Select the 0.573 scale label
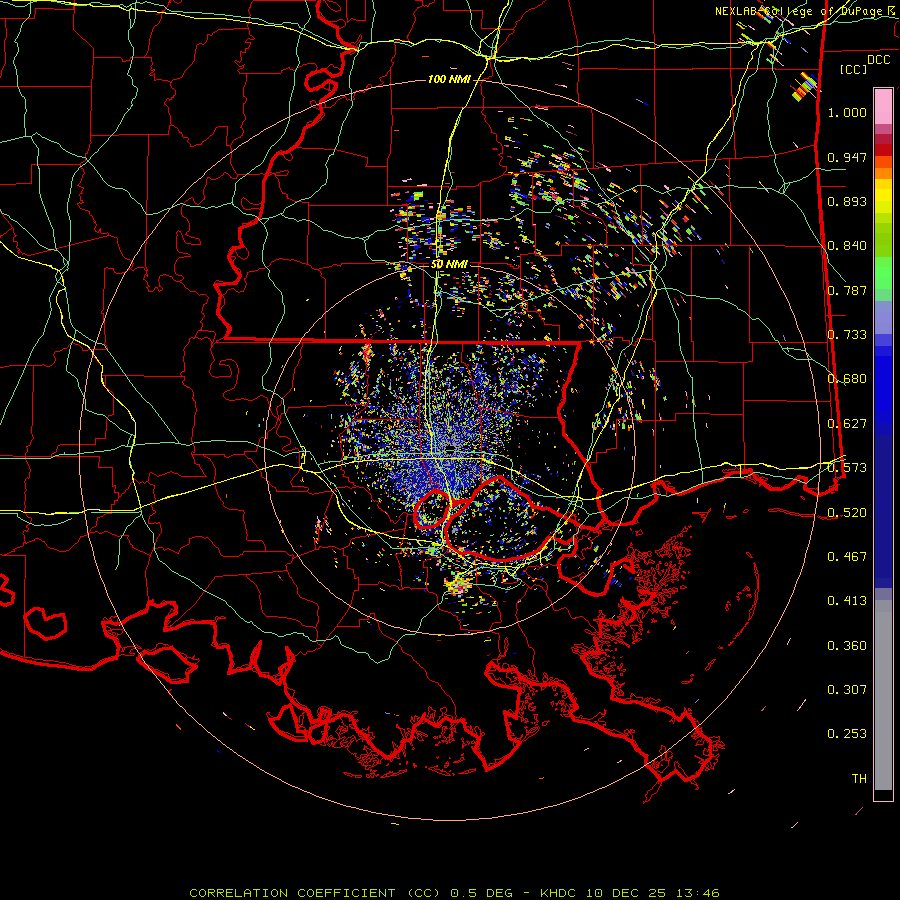This screenshot has width=900, height=900. (x=847, y=468)
